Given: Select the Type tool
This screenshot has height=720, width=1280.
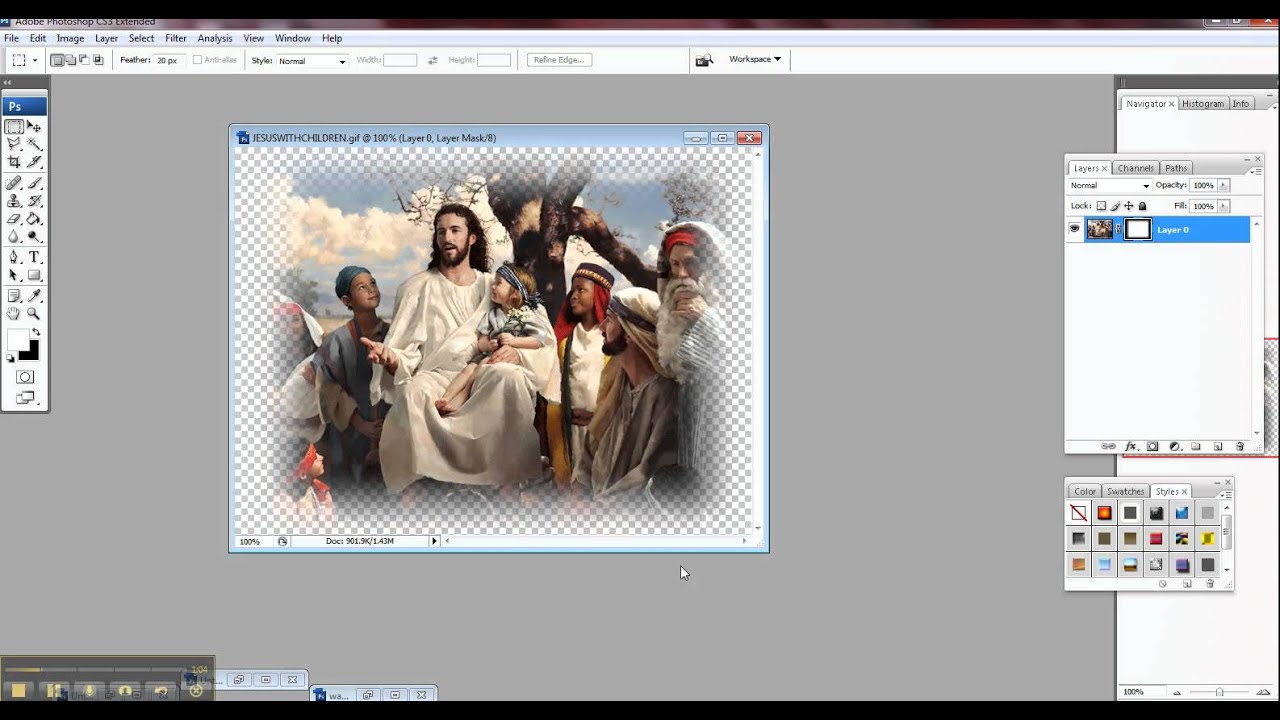Looking at the screenshot, I should pos(34,257).
